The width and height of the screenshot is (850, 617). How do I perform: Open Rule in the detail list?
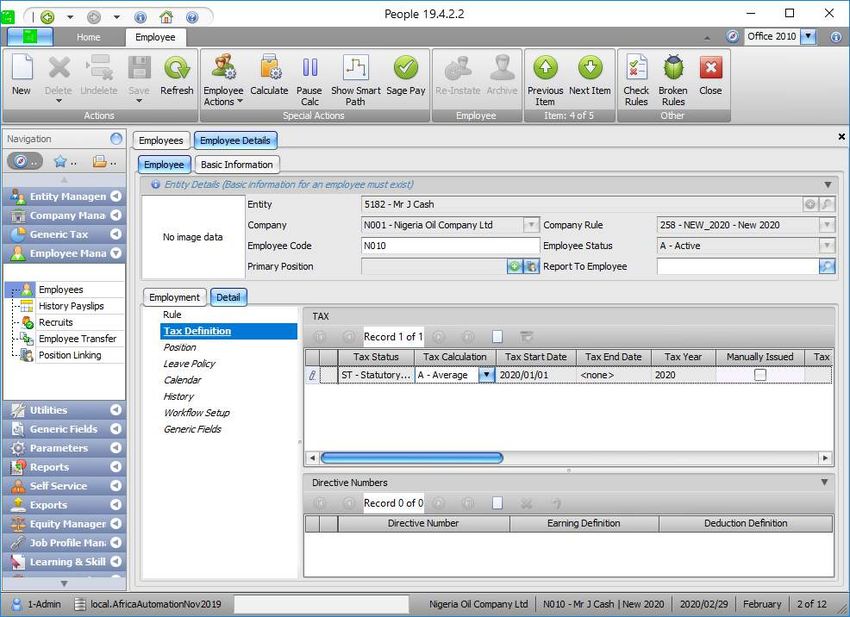pyautogui.click(x=172, y=314)
